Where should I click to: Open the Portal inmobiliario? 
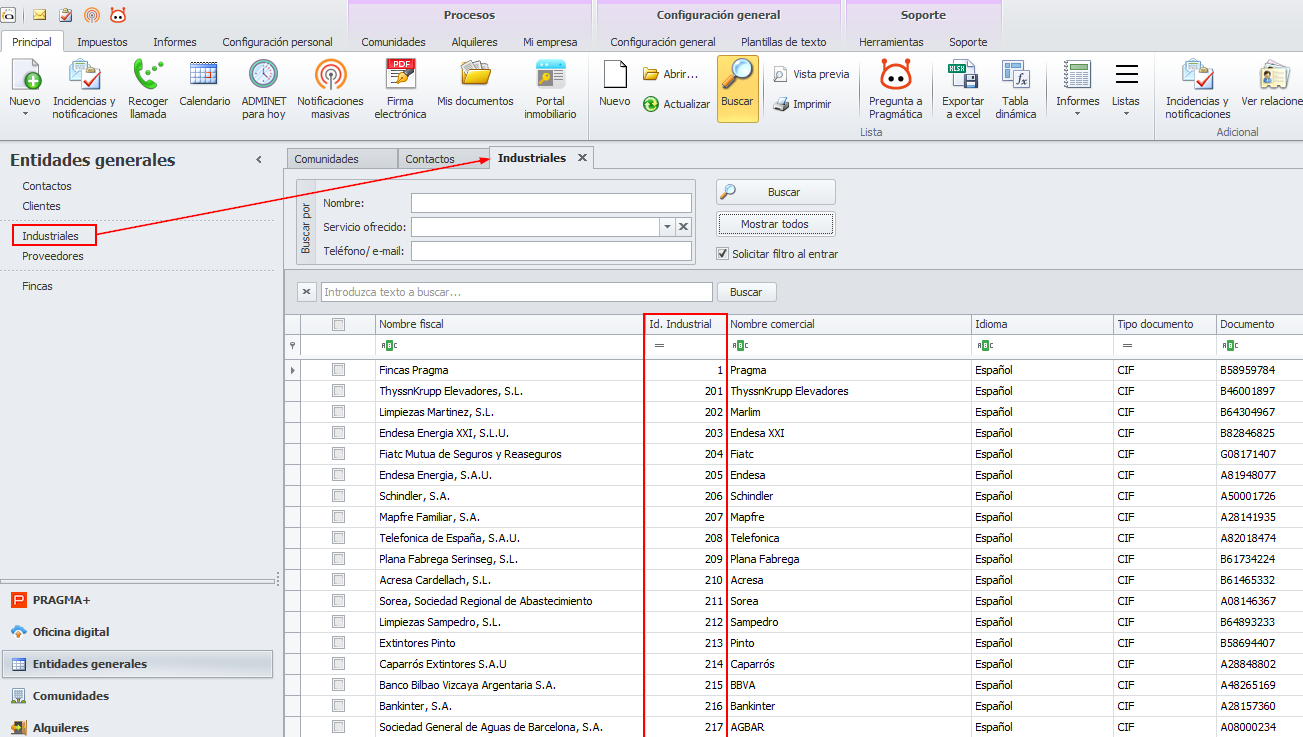pyautogui.click(x=550, y=89)
